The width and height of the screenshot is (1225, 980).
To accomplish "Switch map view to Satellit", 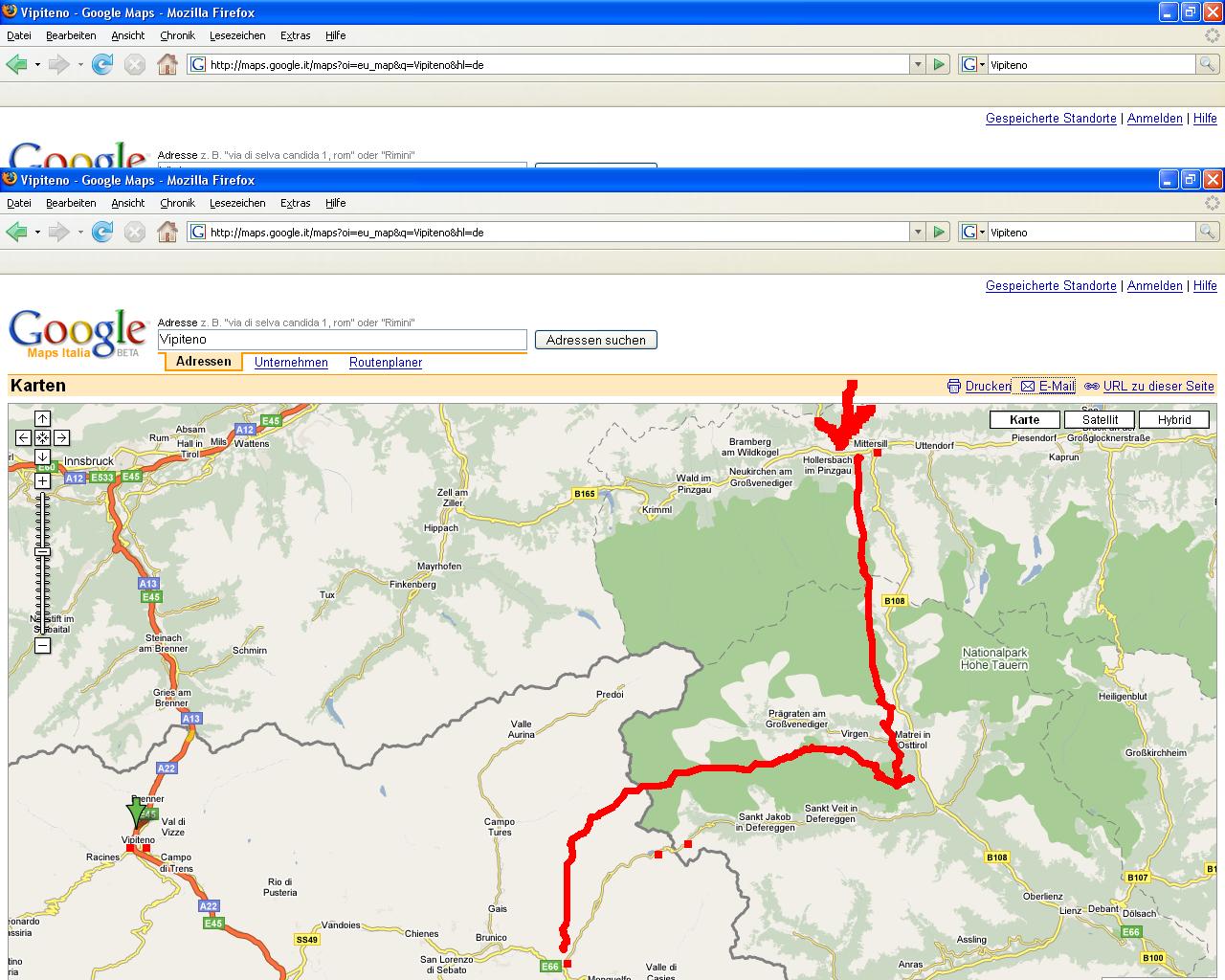I will [x=1100, y=419].
